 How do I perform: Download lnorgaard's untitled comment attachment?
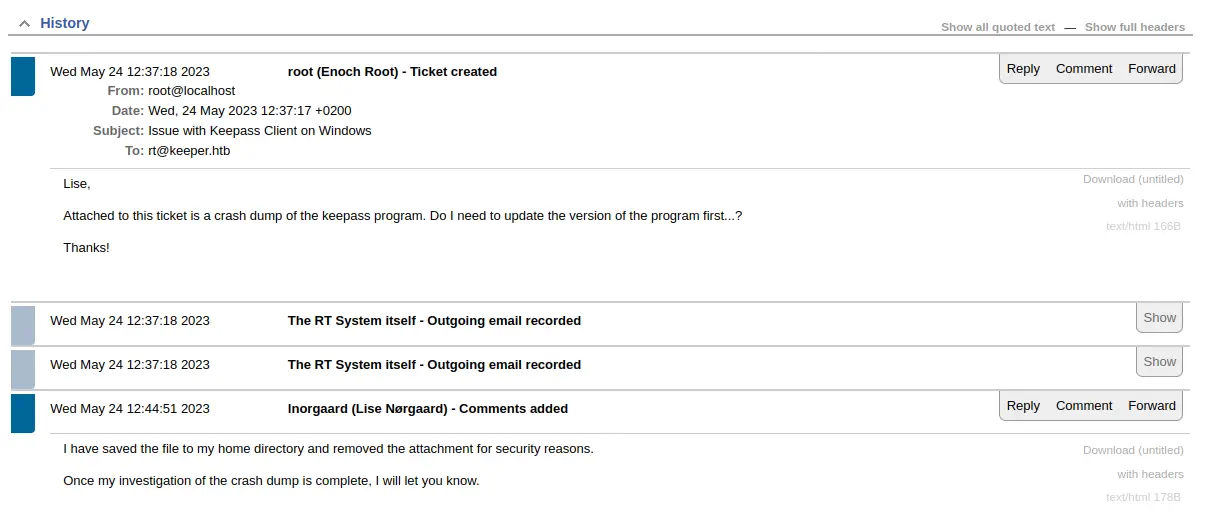click(1132, 450)
